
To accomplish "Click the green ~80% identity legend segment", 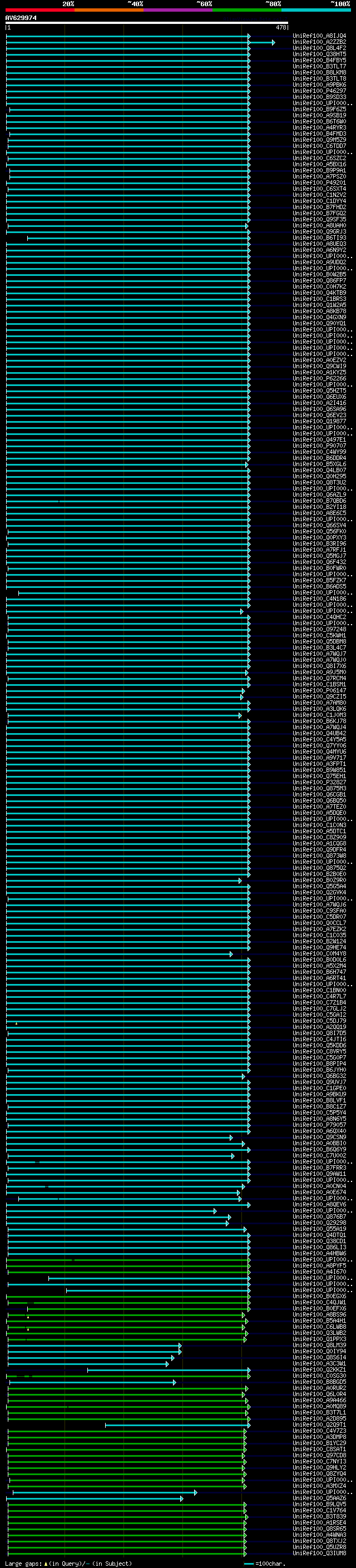I will (247, 10).
